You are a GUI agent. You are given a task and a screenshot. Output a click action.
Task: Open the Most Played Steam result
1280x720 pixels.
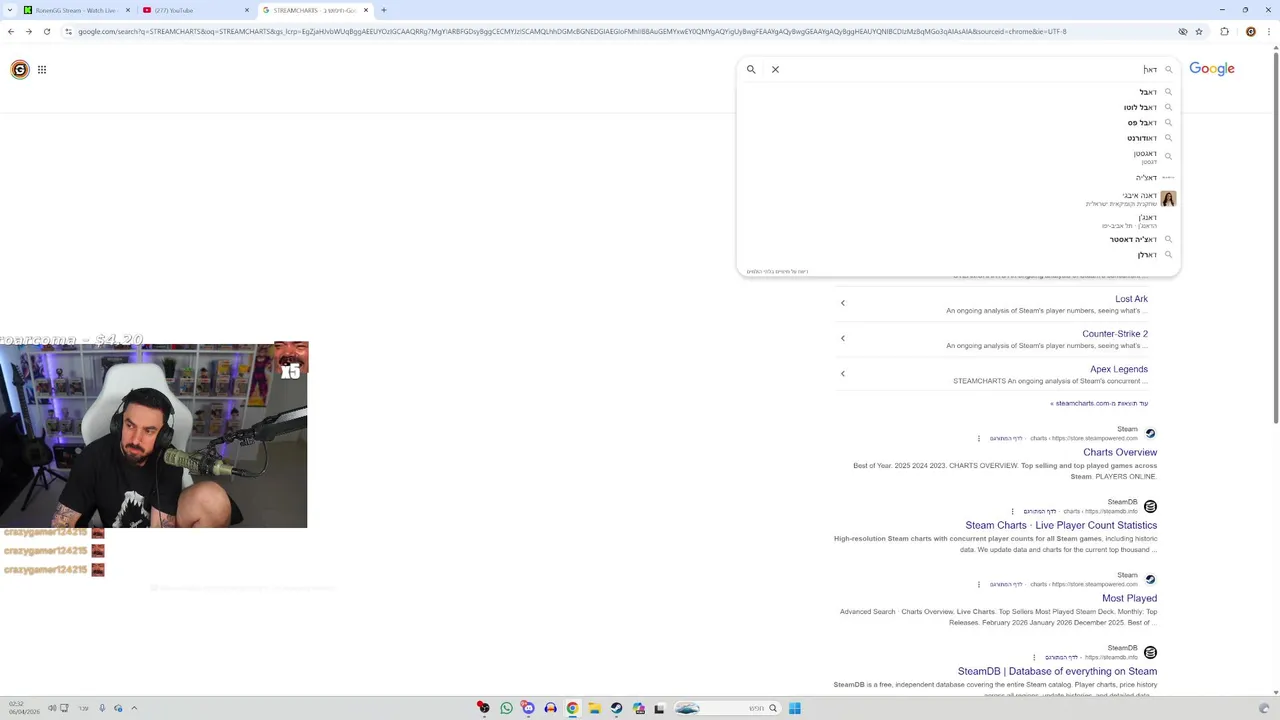(x=1129, y=598)
